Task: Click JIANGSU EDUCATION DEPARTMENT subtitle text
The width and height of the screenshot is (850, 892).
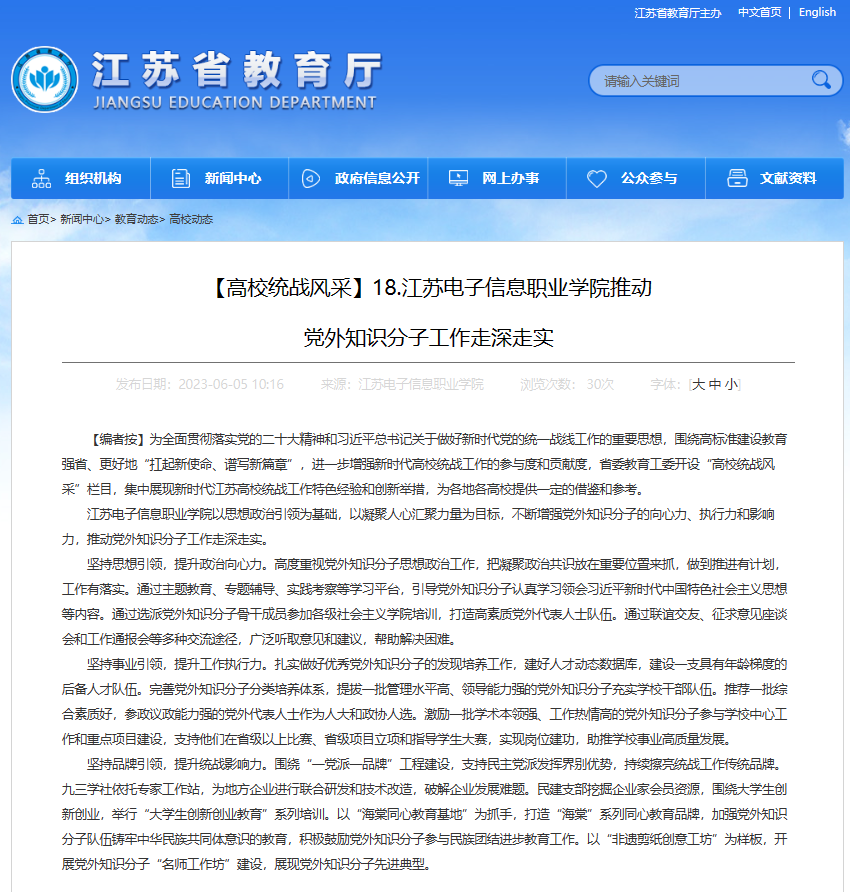Action: [234, 103]
